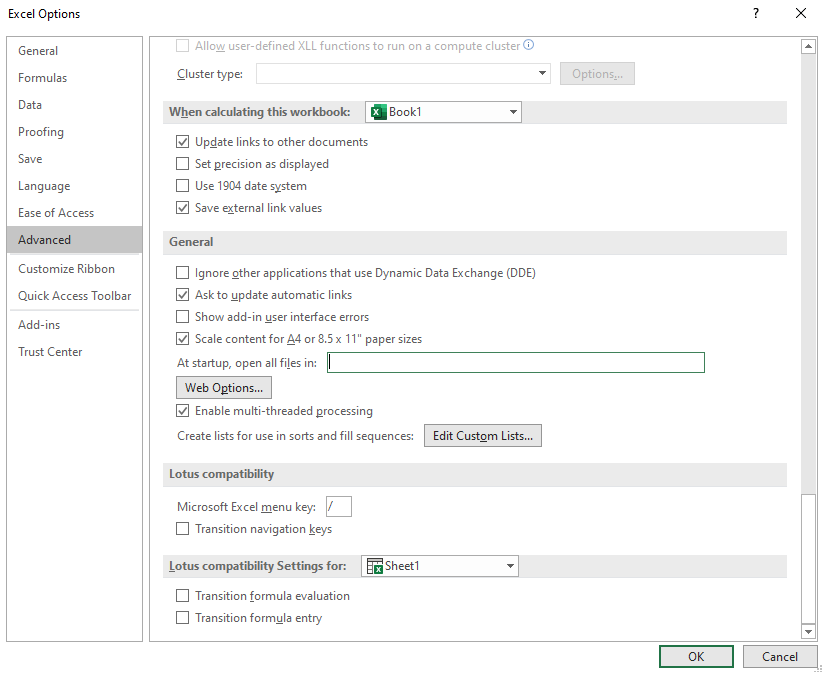Open the Trust Center category

(x=74, y=352)
